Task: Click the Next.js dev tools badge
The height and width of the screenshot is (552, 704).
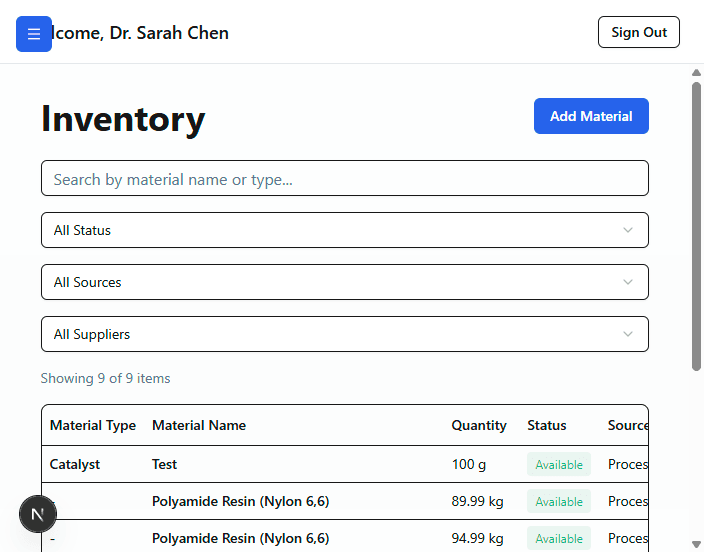Action: [x=38, y=514]
